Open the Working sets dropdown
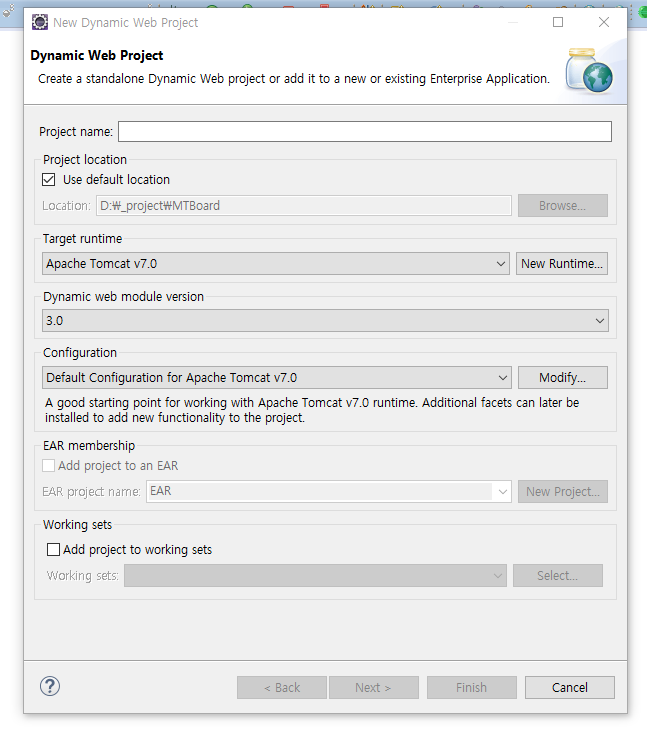647x730 pixels. [315, 575]
